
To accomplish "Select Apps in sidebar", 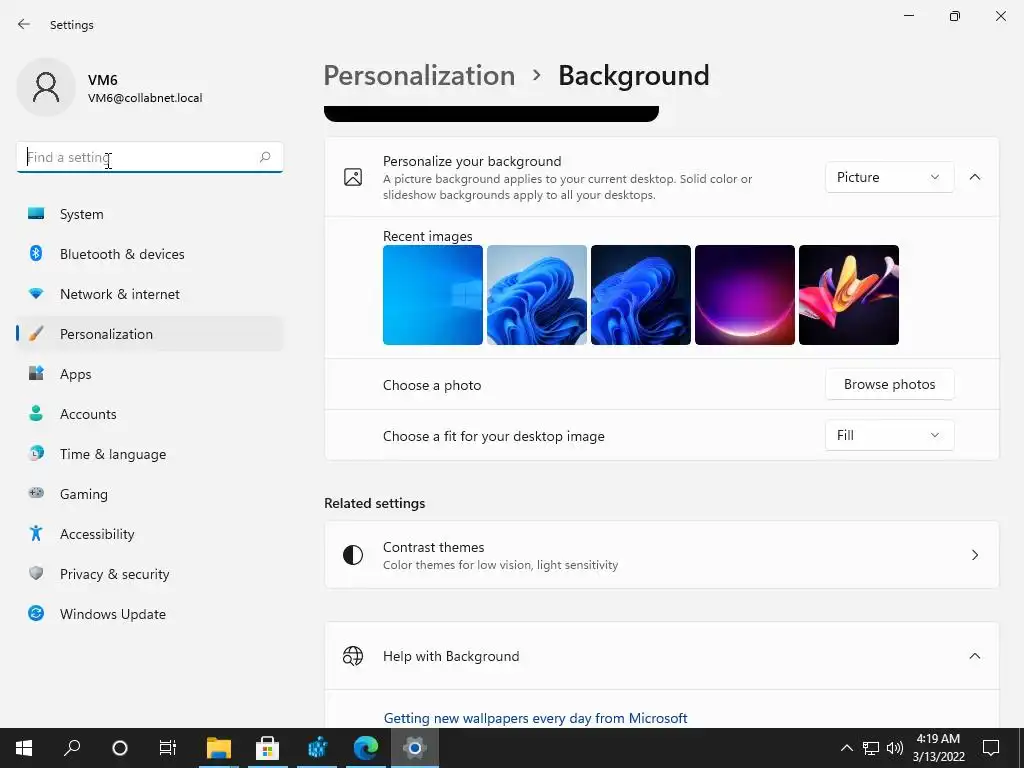I will click(x=150, y=374).
